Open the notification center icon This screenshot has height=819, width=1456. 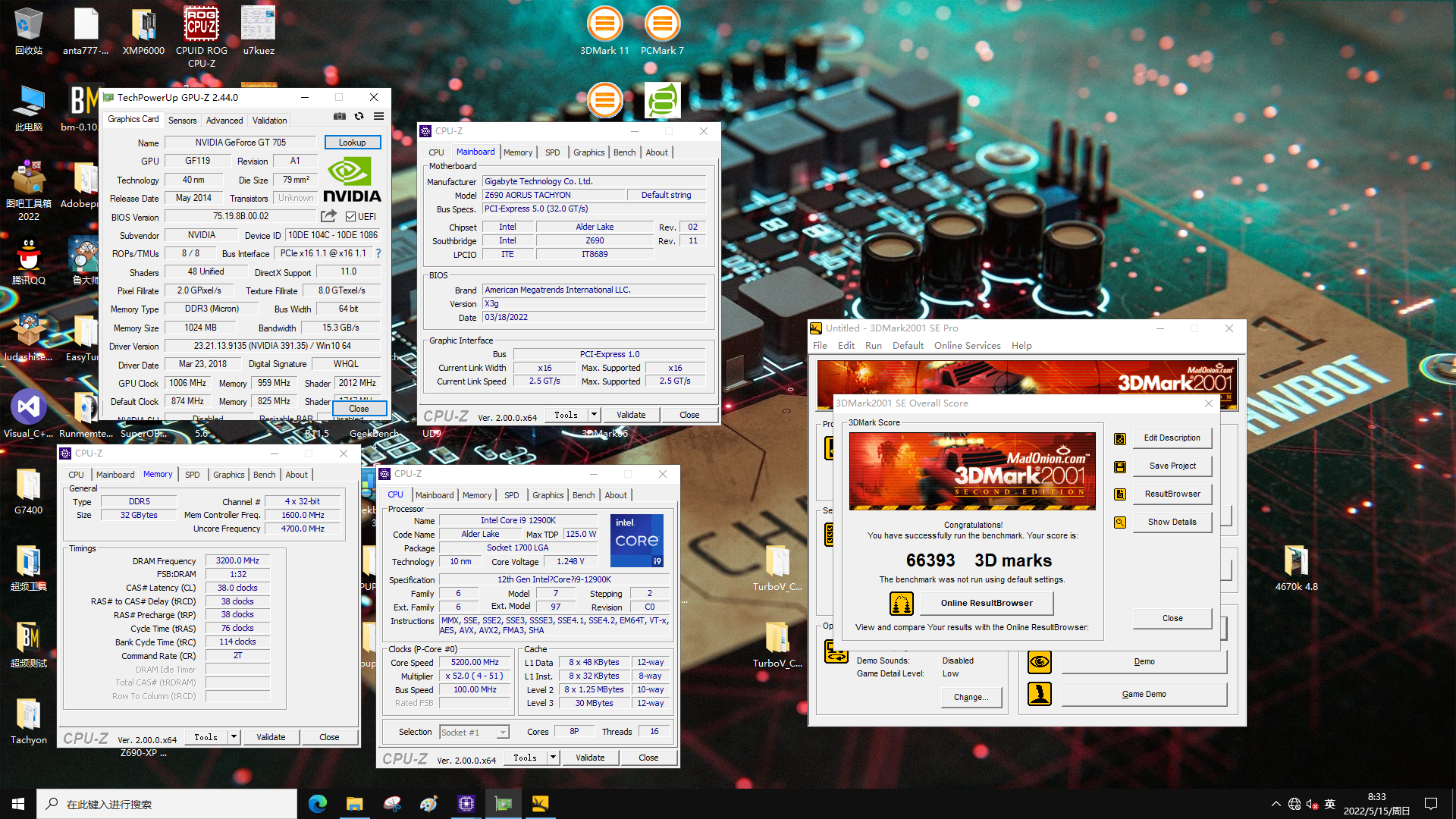tap(1431, 804)
